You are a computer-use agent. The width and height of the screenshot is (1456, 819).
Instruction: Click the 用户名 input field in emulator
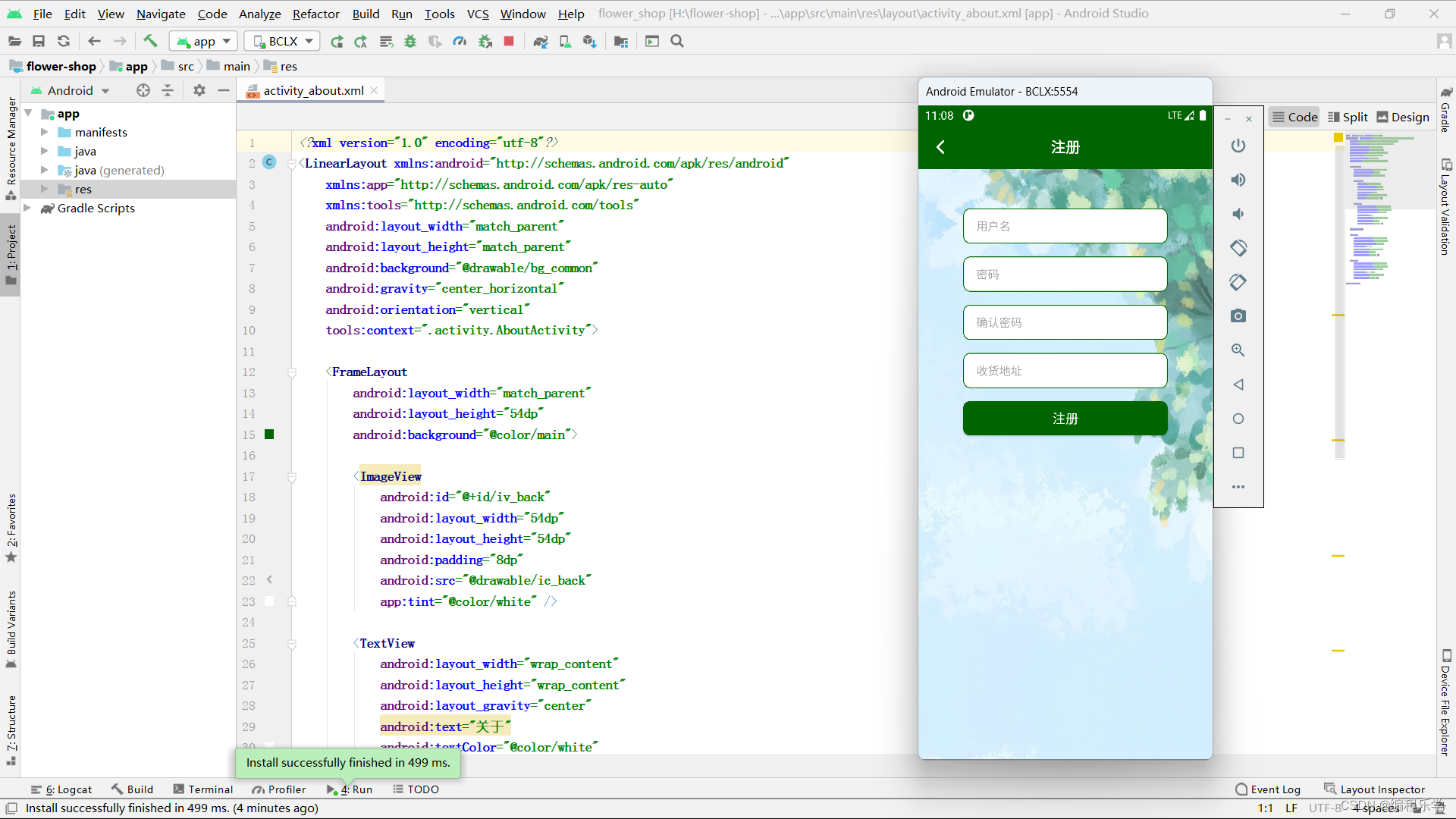pyautogui.click(x=1064, y=225)
